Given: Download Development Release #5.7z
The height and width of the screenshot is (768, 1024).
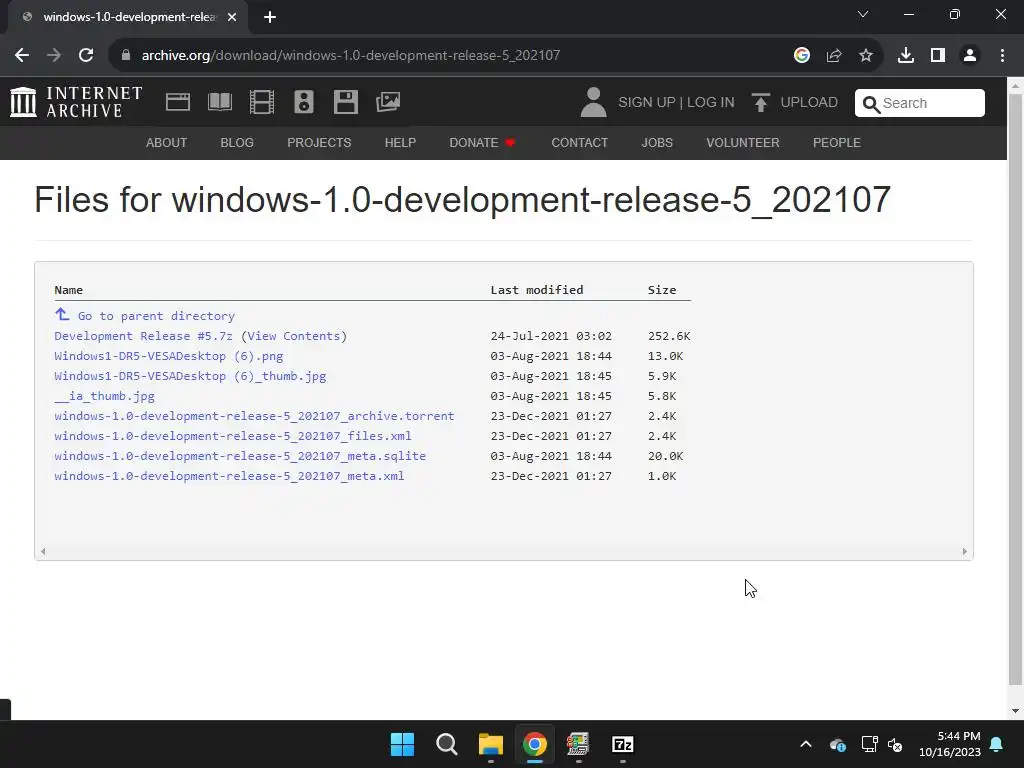Looking at the screenshot, I should point(143,336).
